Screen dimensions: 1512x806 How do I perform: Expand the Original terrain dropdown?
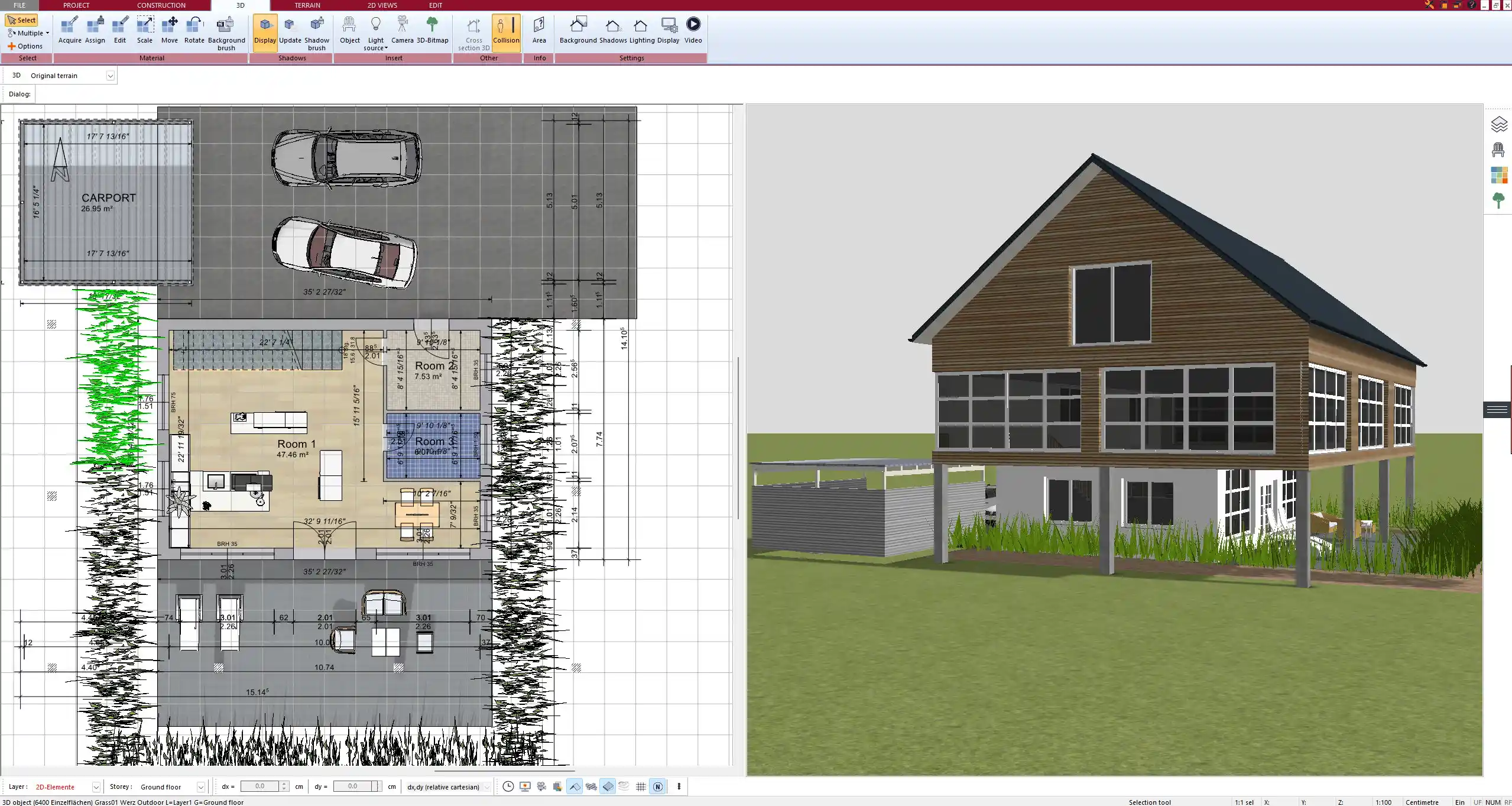(110, 76)
